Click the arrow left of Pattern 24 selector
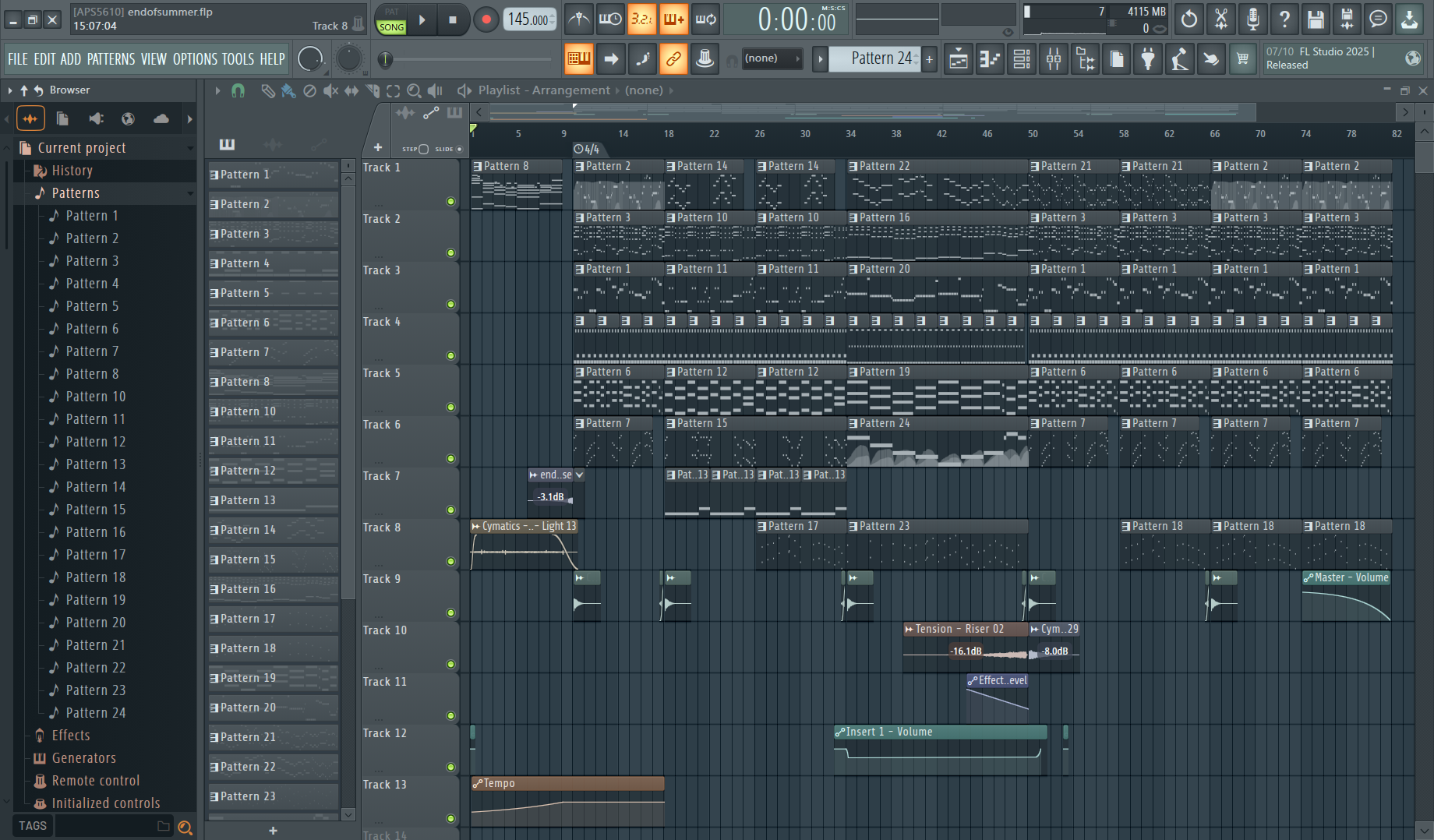The height and width of the screenshot is (840, 1434). point(820,59)
